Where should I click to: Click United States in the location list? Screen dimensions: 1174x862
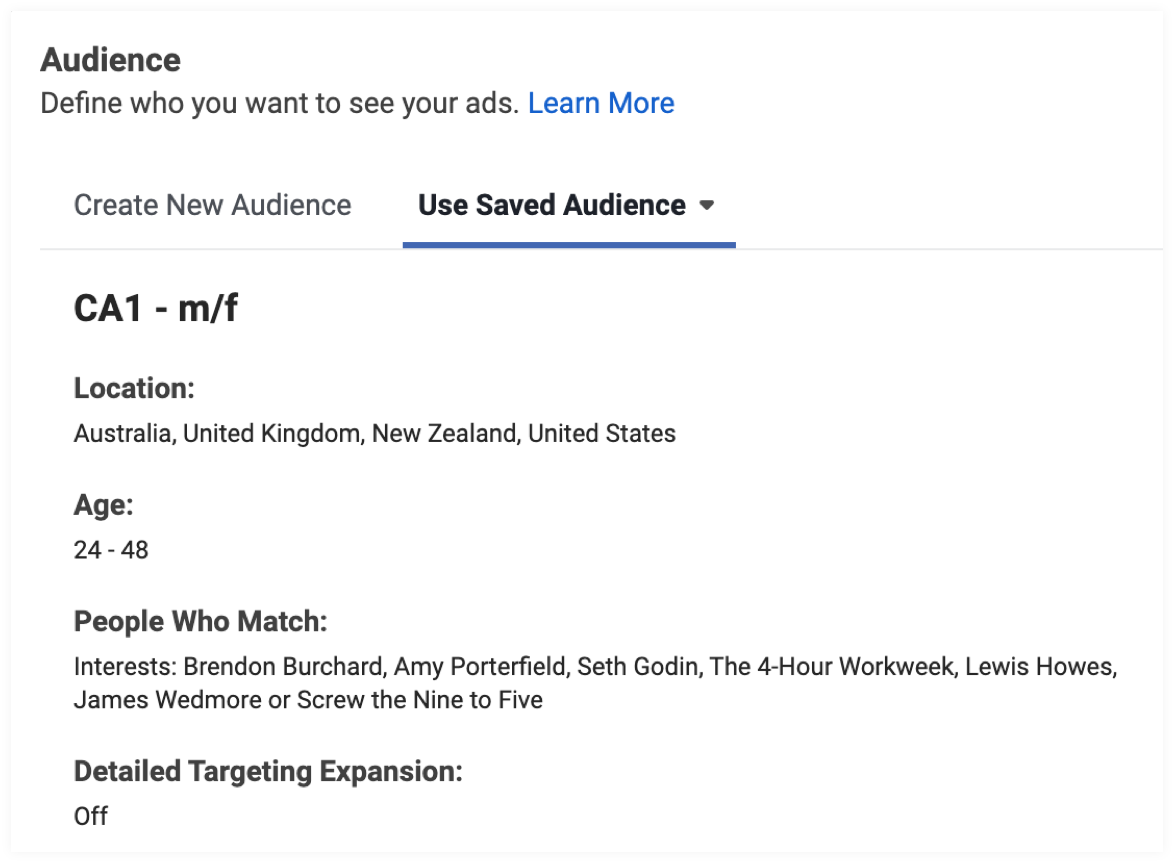(602, 433)
